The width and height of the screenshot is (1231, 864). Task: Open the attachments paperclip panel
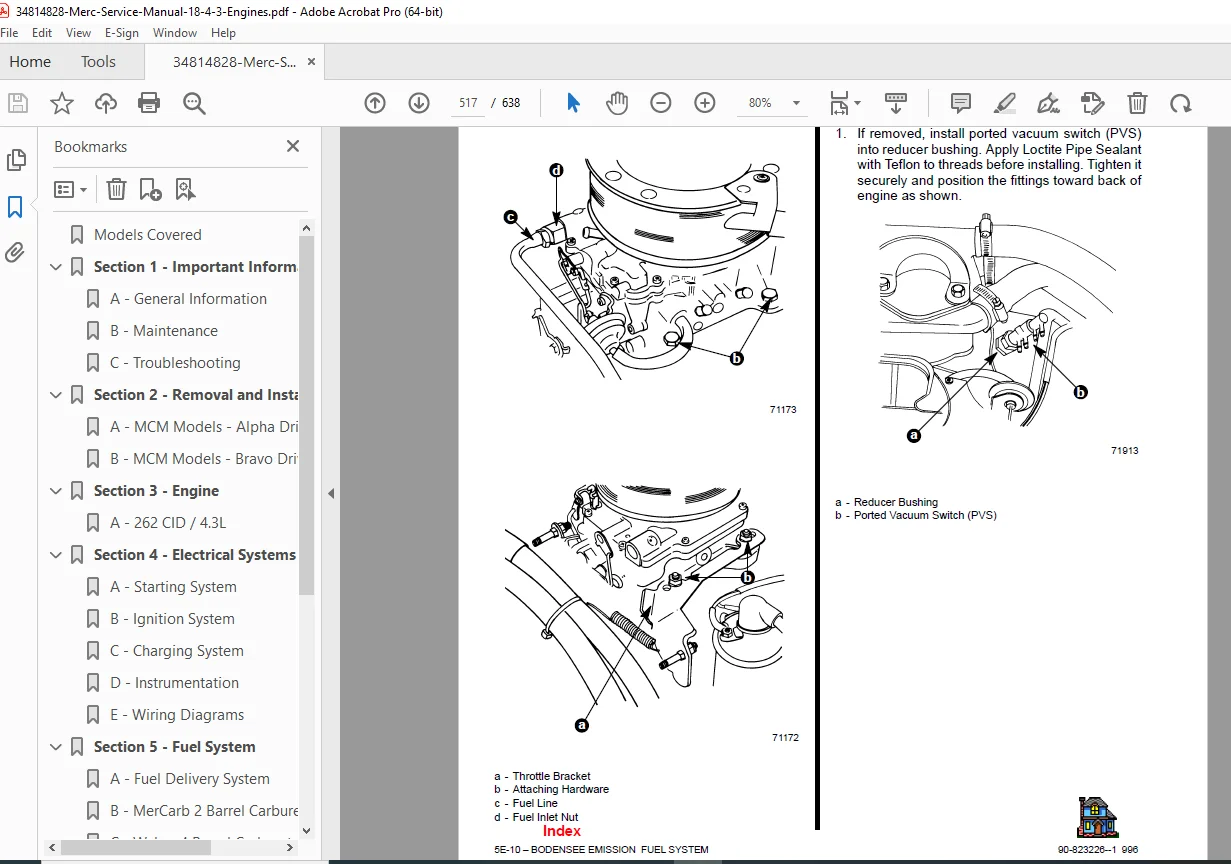[x=15, y=252]
